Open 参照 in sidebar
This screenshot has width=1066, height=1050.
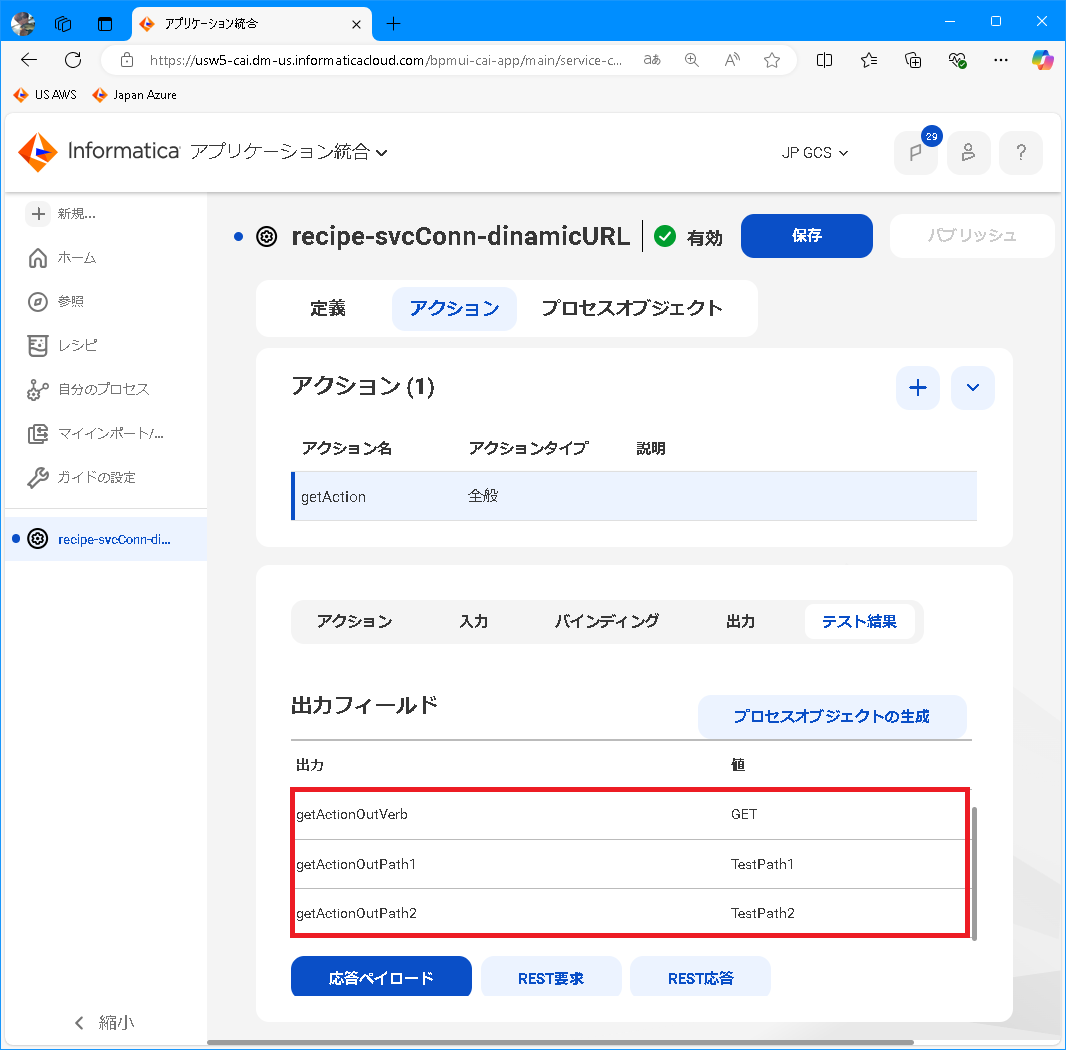click(x=56, y=301)
